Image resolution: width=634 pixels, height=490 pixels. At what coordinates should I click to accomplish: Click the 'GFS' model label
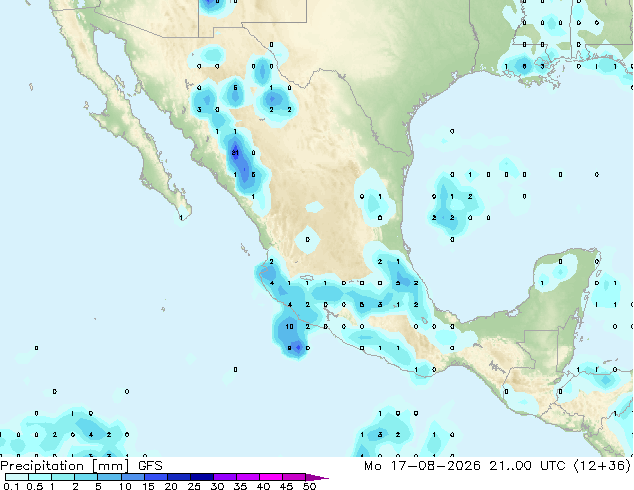point(150,466)
